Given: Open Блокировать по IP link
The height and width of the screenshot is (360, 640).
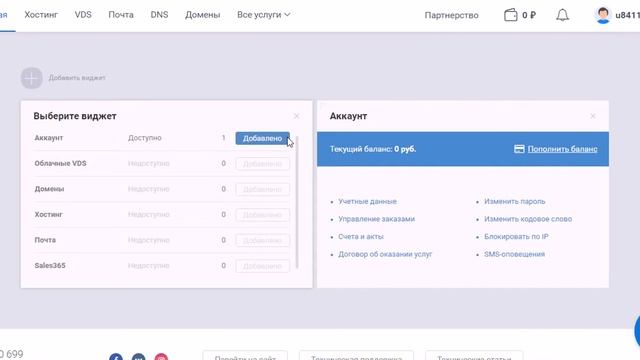Looking at the screenshot, I should tap(516, 237).
